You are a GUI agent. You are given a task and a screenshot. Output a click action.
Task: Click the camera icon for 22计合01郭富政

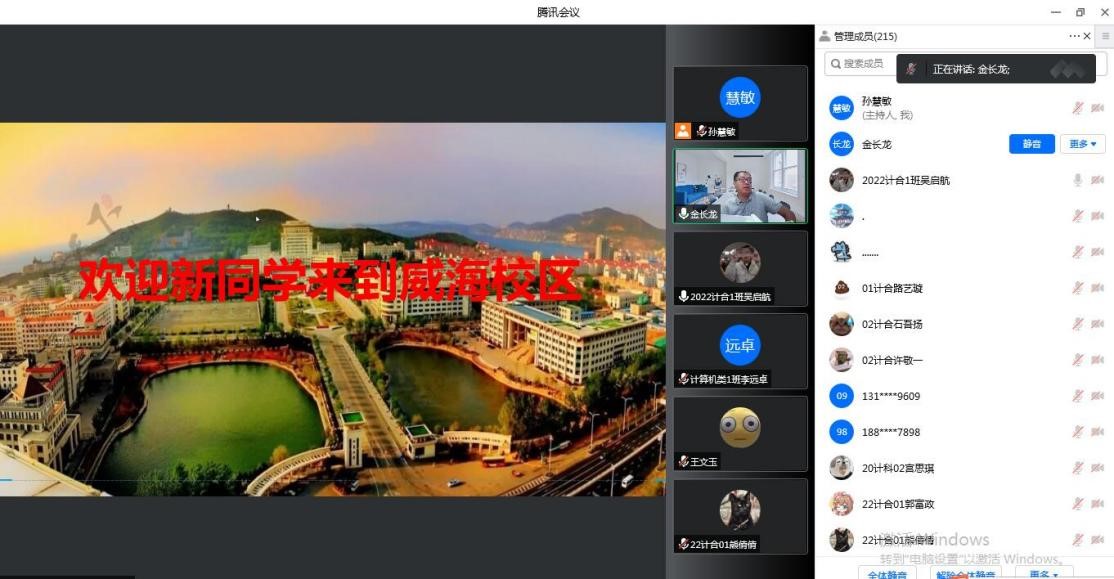tap(1097, 504)
